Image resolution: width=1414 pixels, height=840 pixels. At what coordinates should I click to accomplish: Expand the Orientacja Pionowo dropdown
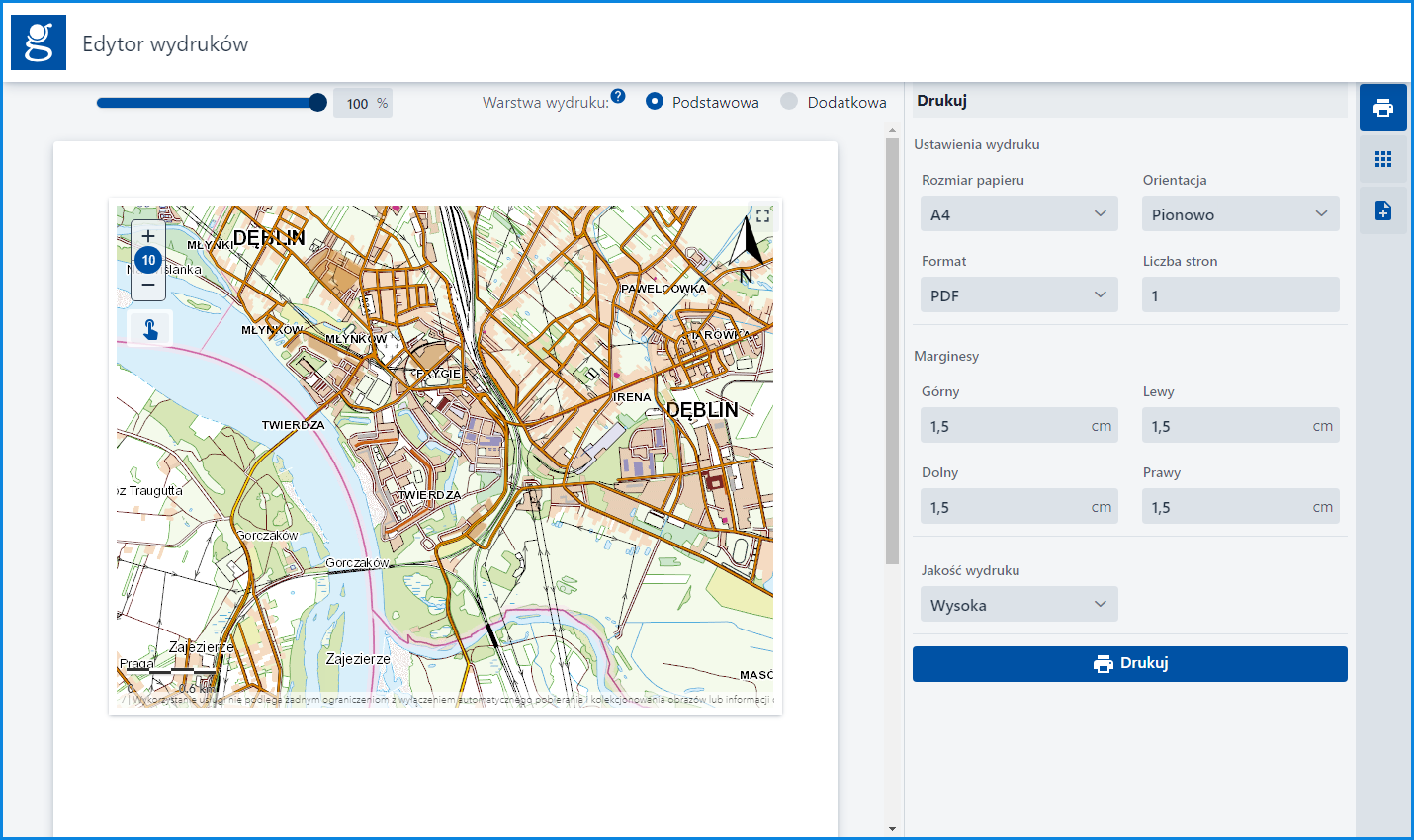1240,214
